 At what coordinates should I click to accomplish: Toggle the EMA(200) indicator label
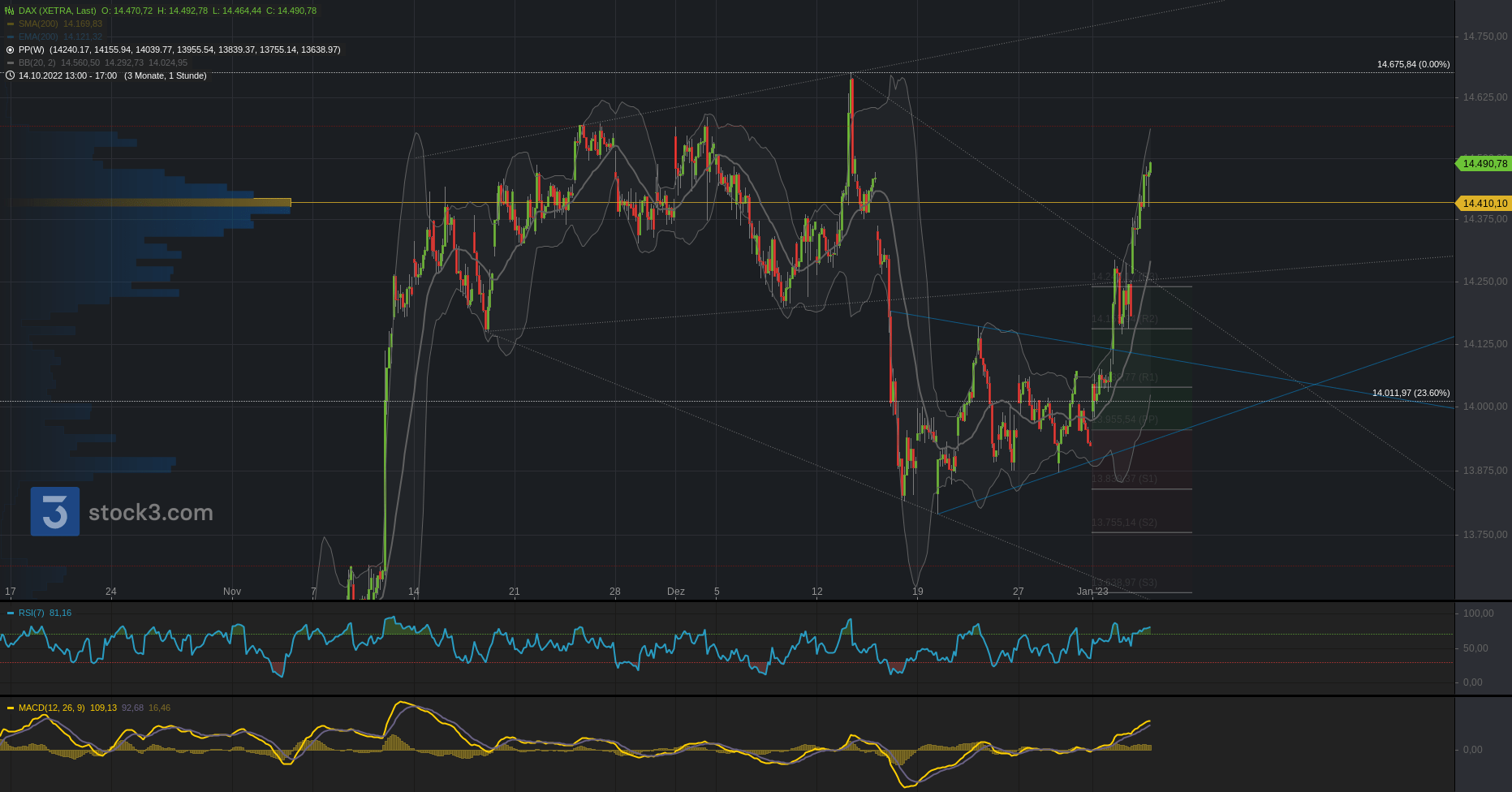click(x=38, y=37)
